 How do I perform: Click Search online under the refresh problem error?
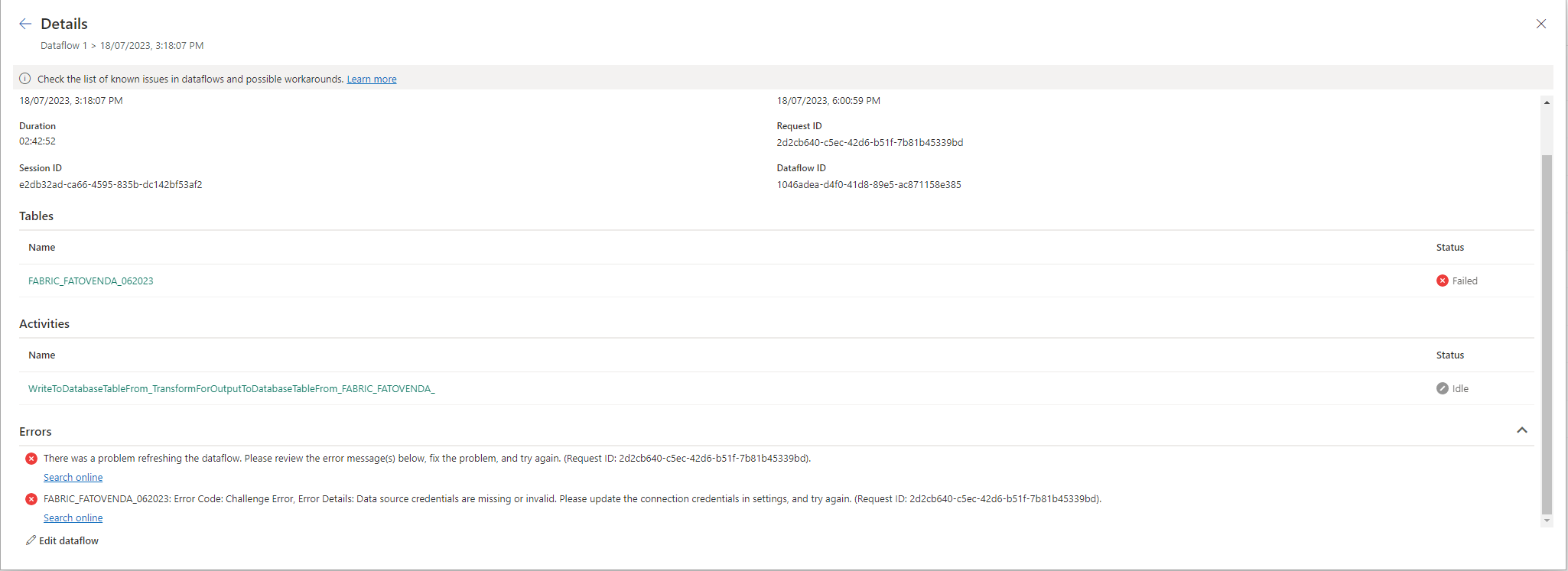(x=73, y=478)
